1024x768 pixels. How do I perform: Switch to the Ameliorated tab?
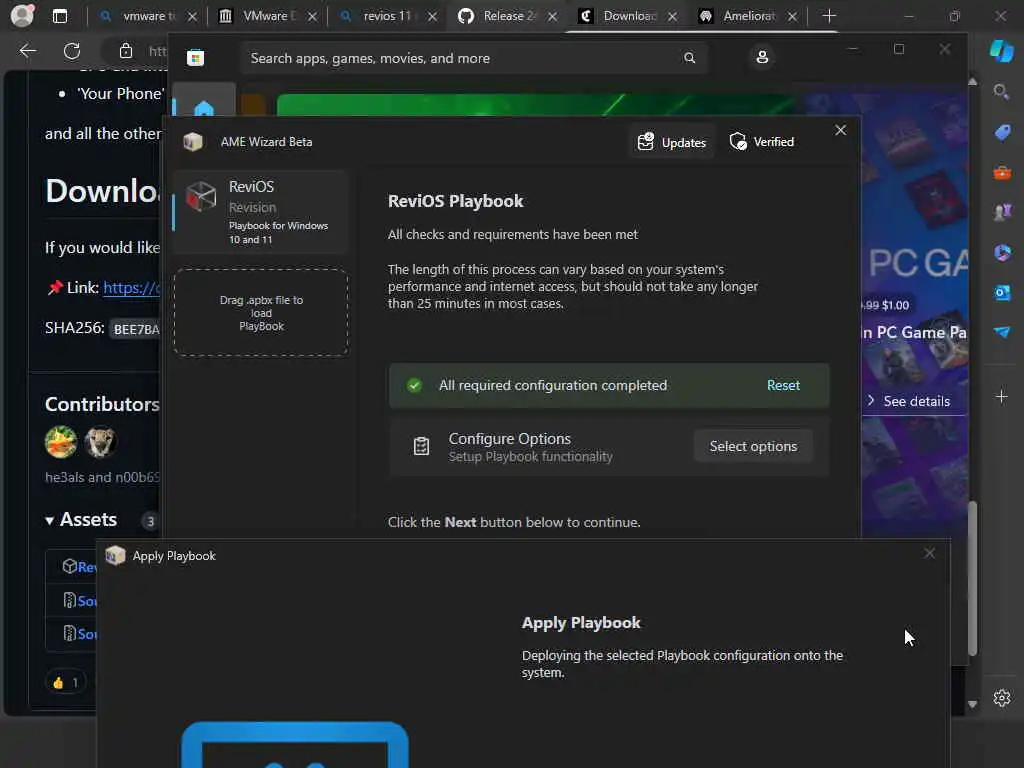(746, 16)
